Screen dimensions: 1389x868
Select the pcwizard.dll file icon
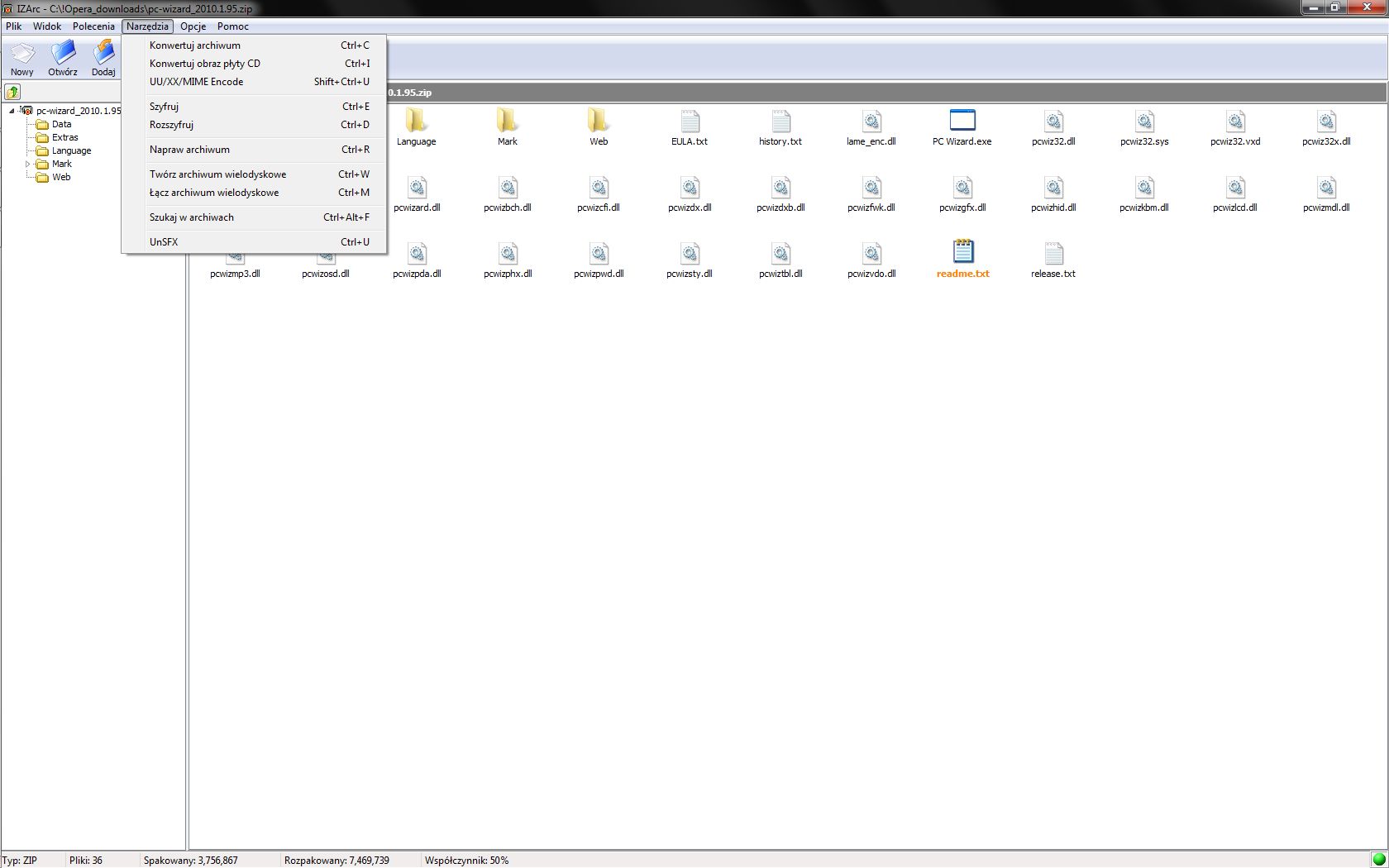click(417, 187)
